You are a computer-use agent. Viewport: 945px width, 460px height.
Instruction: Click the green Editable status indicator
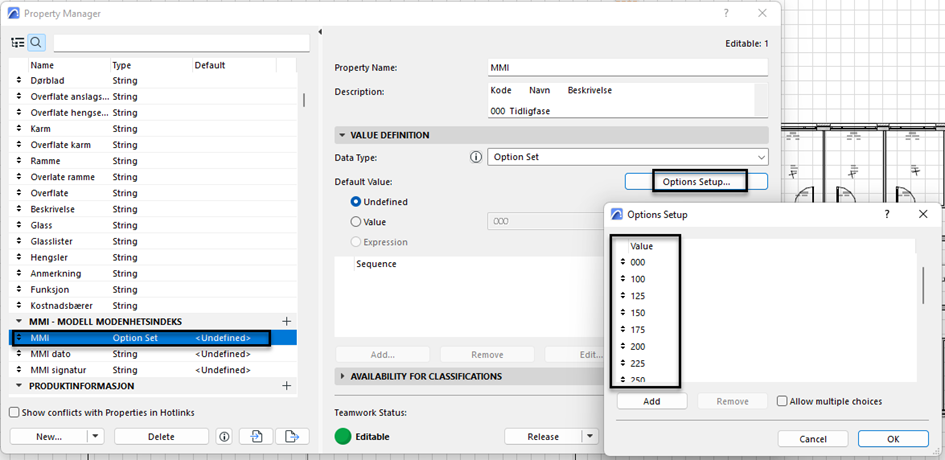(343, 436)
